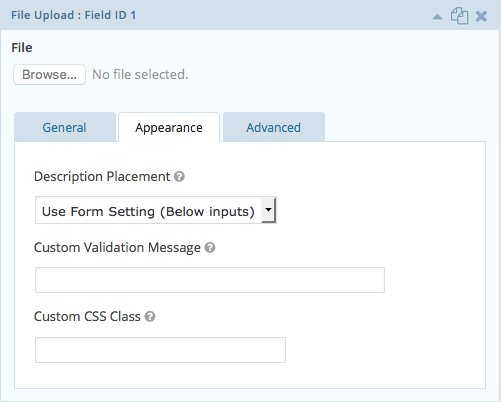Focus the Custom CSS Class text field
Image resolution: width=501 pixels, height=402 pixels.
pos(160,350)
